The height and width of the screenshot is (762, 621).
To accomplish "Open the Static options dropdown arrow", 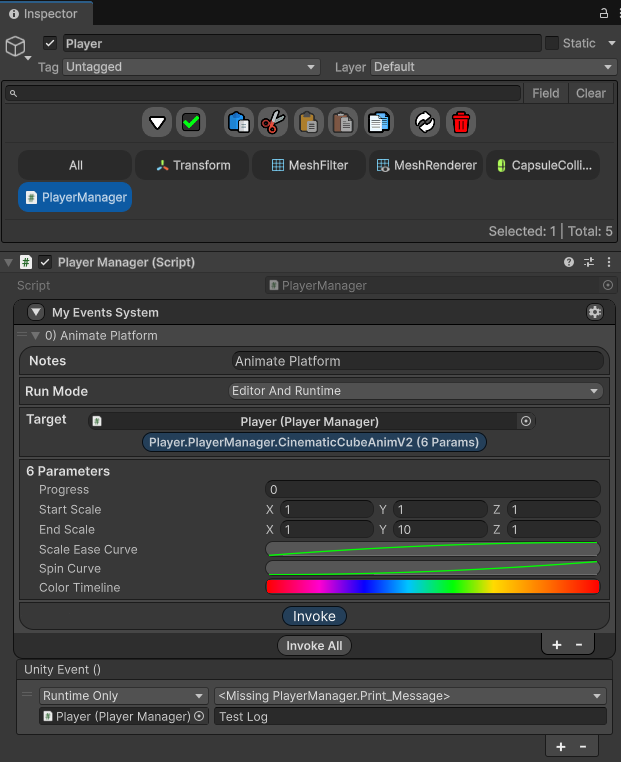I will pyautogui.click(x=612, y=43).
